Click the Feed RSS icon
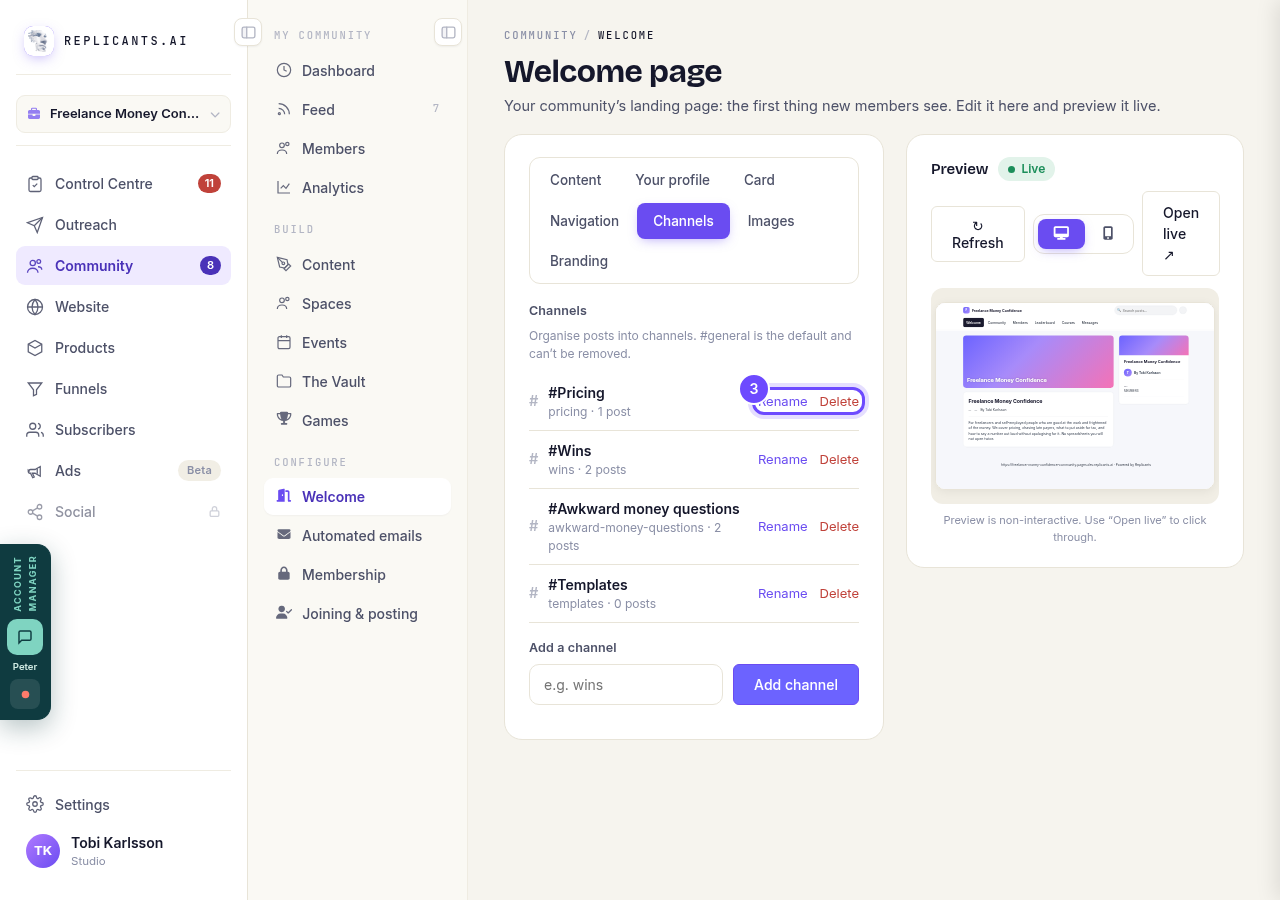 tap(284, 110)
